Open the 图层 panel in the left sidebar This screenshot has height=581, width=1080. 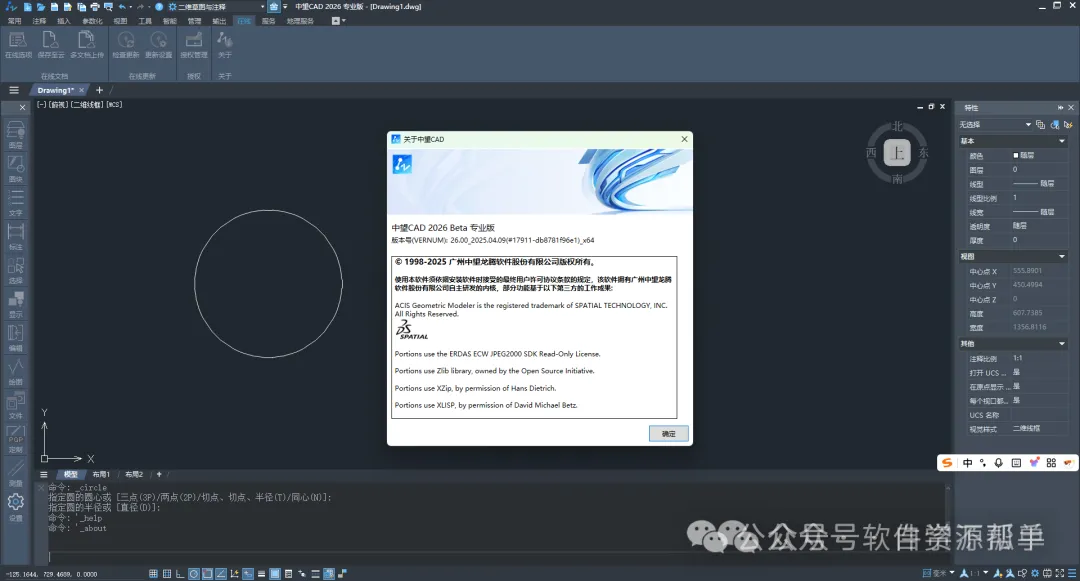click(15, 134)
